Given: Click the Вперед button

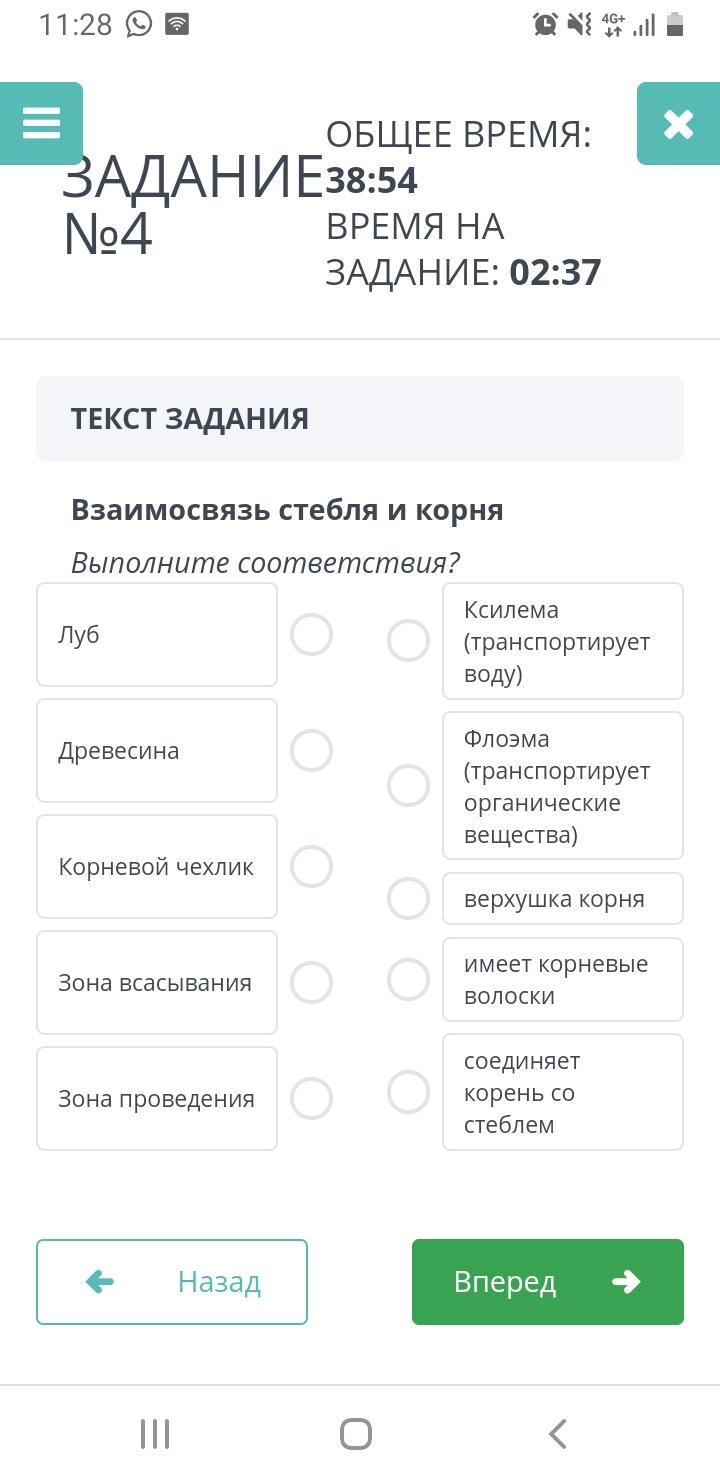Looking at the screenshot, I should pyautogui.click(x=548, y=1282).
